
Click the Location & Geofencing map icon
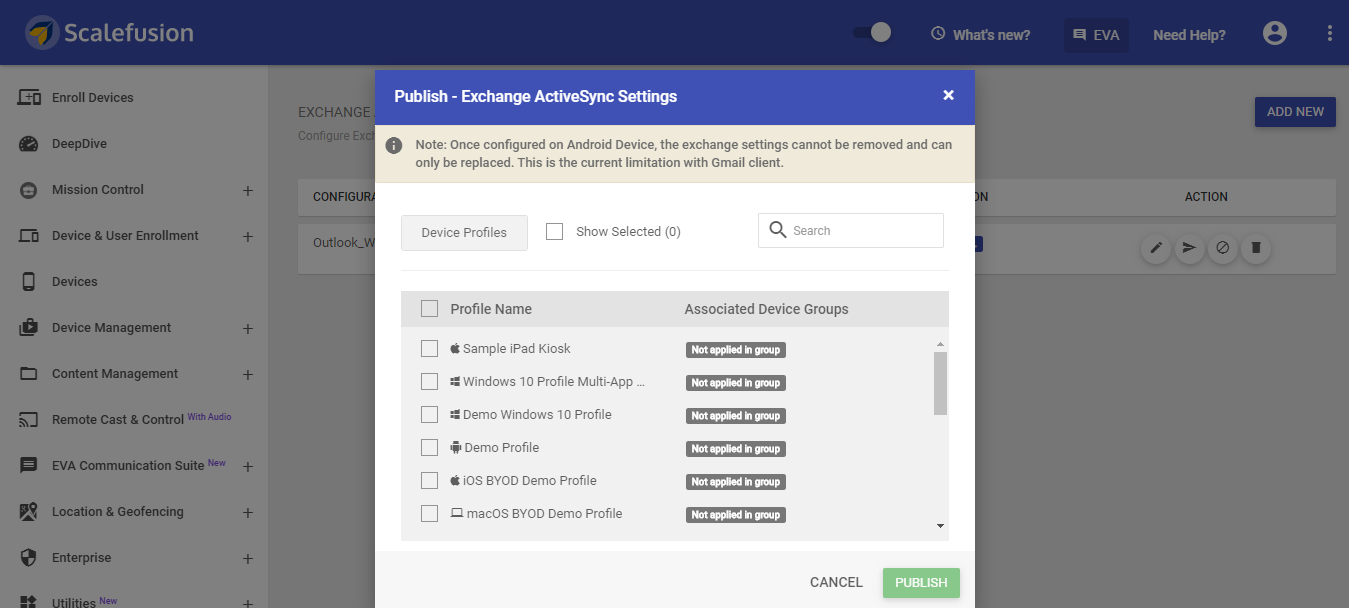[29, 512]
